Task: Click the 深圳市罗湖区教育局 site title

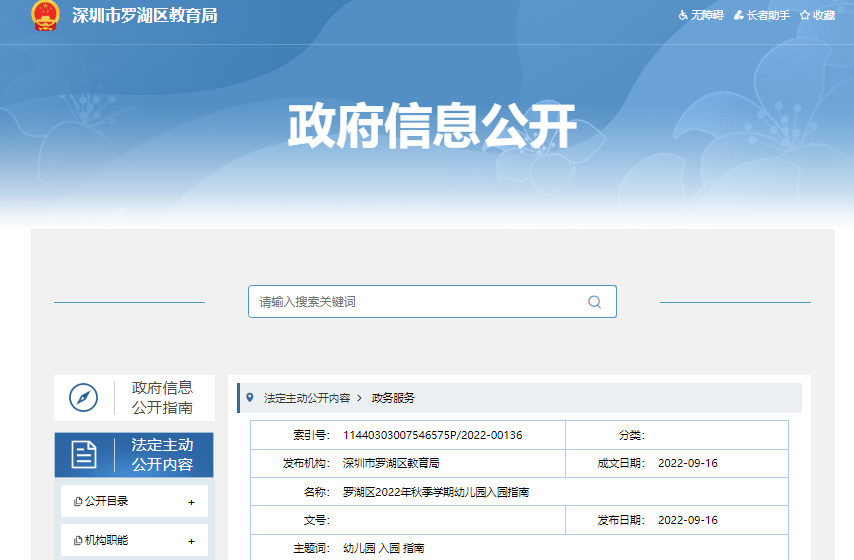Action: pyautogui.click(x=145, y=16)
